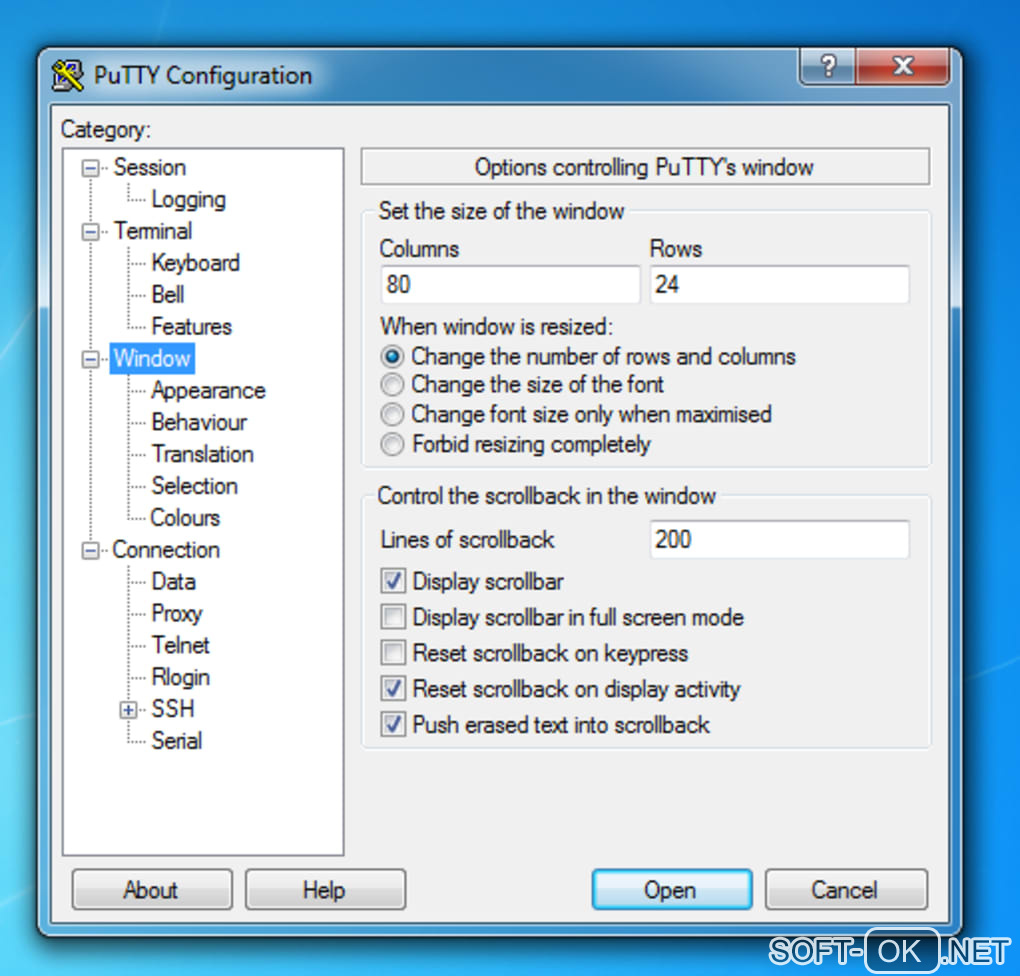Open the Behaviour category
The width and height of the screenshot is (1020, 976).
pos(199,422)
